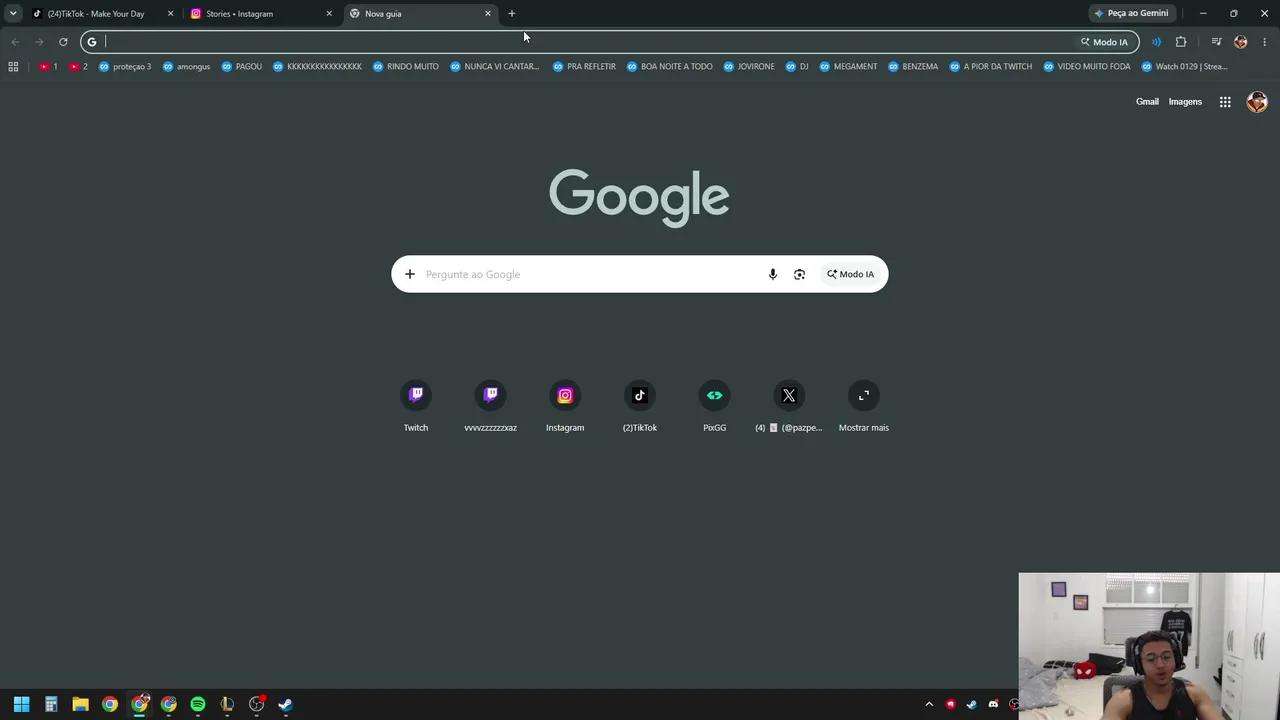Start a voice search with the microphone icon
Image resolution: width=1280 pixels, height=720 pixels.
pyautogui.click(x=772, y=274)
